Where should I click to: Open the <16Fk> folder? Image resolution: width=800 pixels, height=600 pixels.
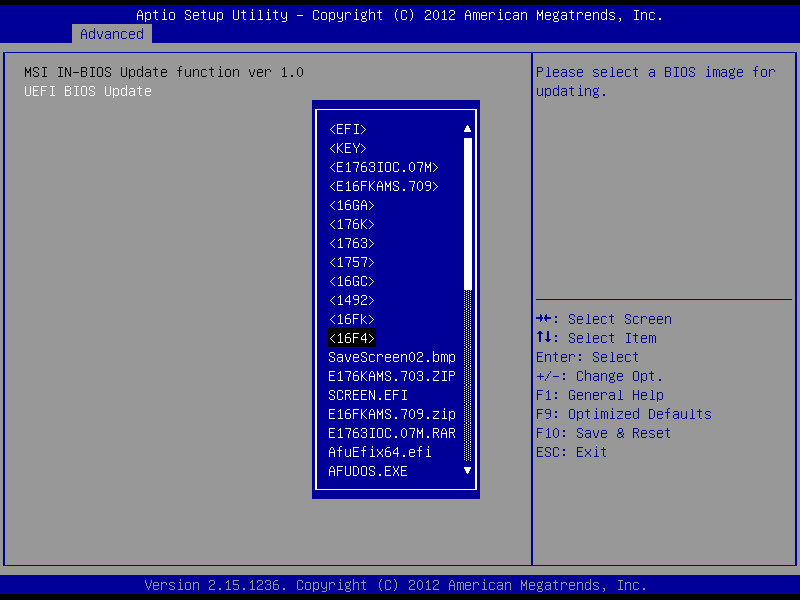click(352, 319)
